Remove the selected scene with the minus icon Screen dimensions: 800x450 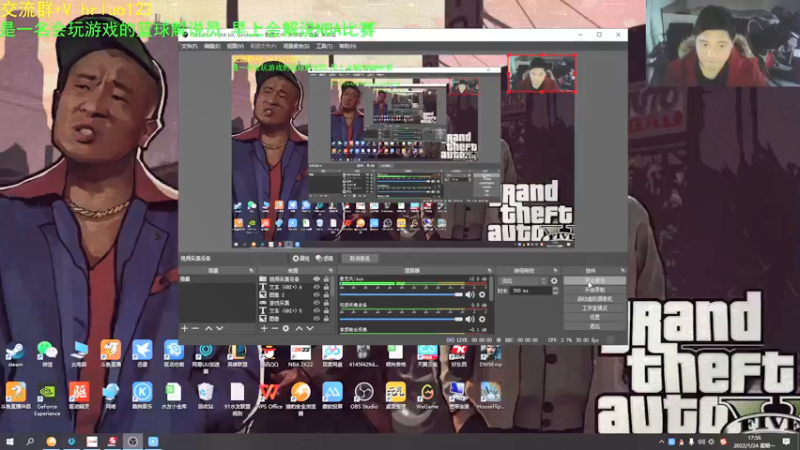(x=195, y=329)
